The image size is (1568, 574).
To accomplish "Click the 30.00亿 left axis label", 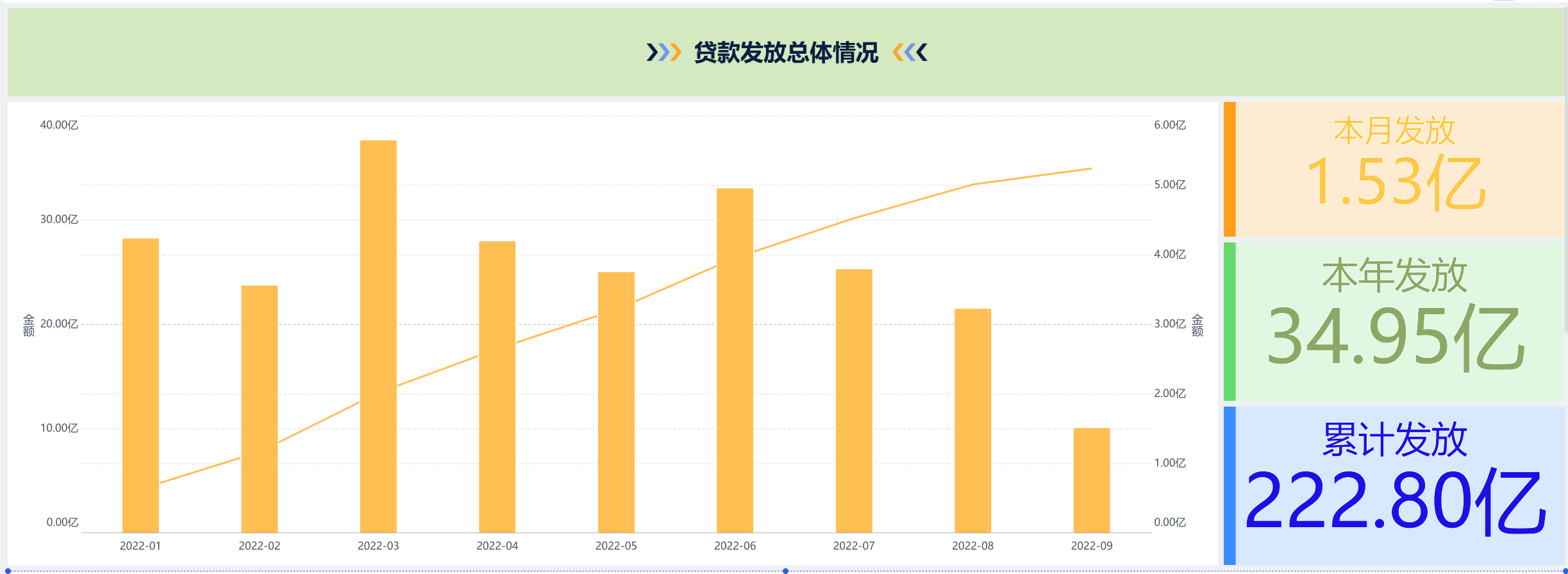I will pyautogui.click(x=59, y=219).
